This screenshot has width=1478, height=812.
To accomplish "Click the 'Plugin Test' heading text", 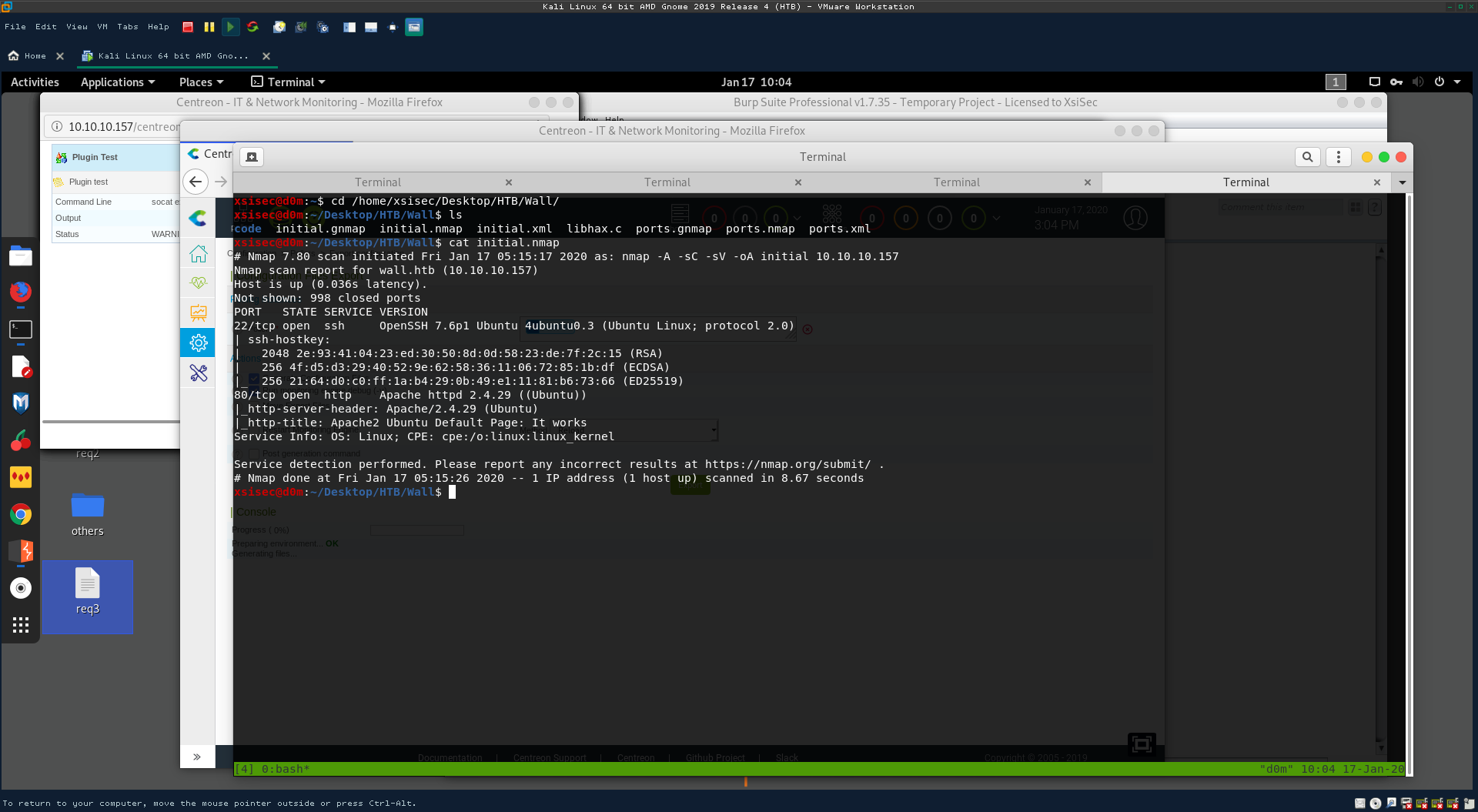I will point(95,157).
